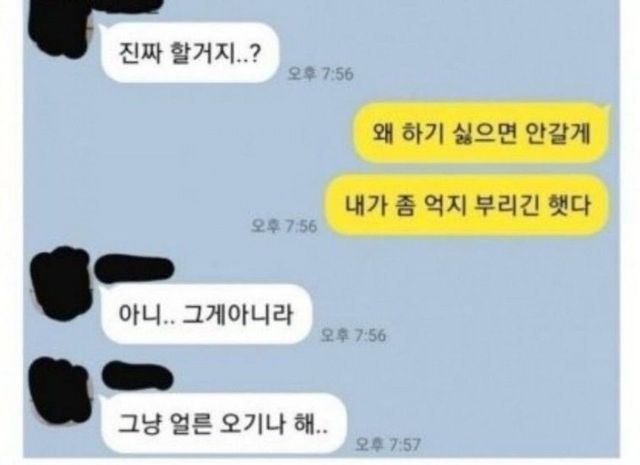This screenshot has height=465, width=640.
Task: Click the empty blue chat background below the '진짜 할거지..?' bubble
Action: tap(184, 163)
